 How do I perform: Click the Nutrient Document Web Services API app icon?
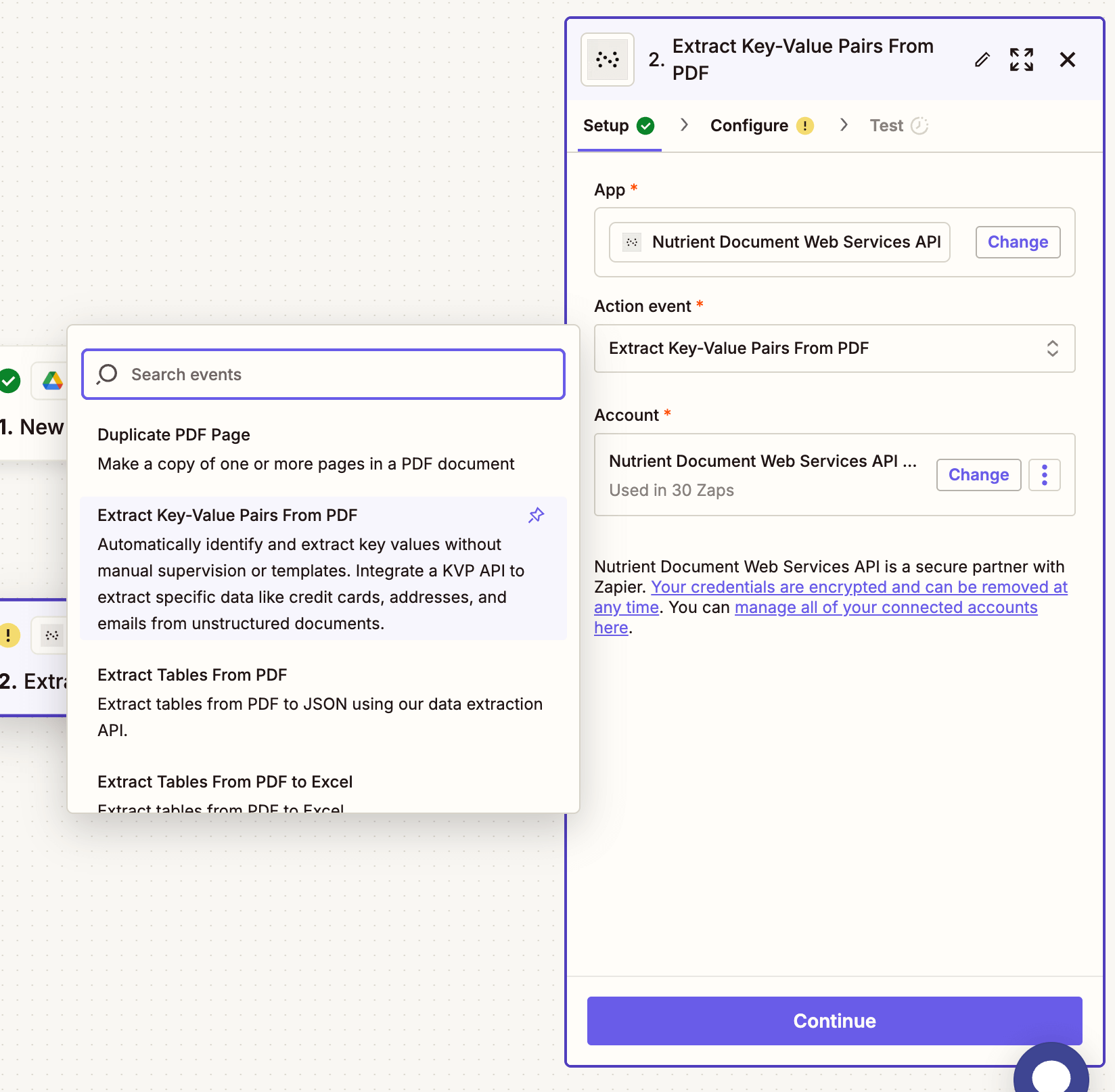(630, 242)
